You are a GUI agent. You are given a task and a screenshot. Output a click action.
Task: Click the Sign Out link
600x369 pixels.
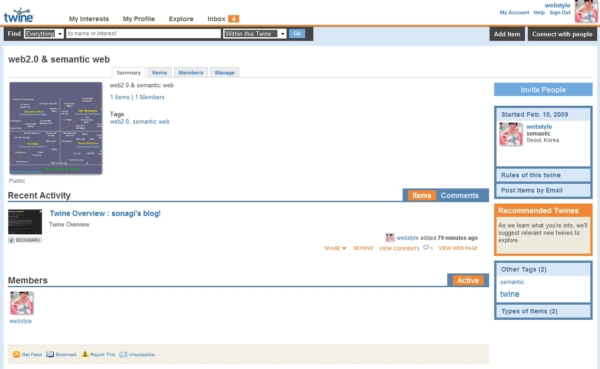point(560,13)
